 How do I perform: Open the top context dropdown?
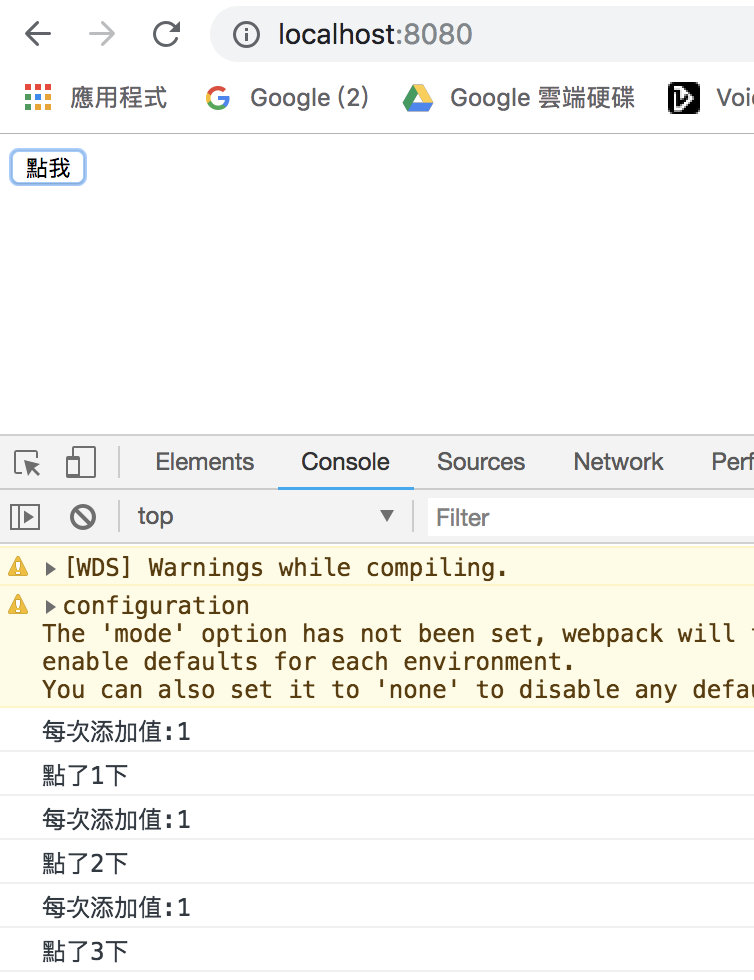[x=265, y=516]
